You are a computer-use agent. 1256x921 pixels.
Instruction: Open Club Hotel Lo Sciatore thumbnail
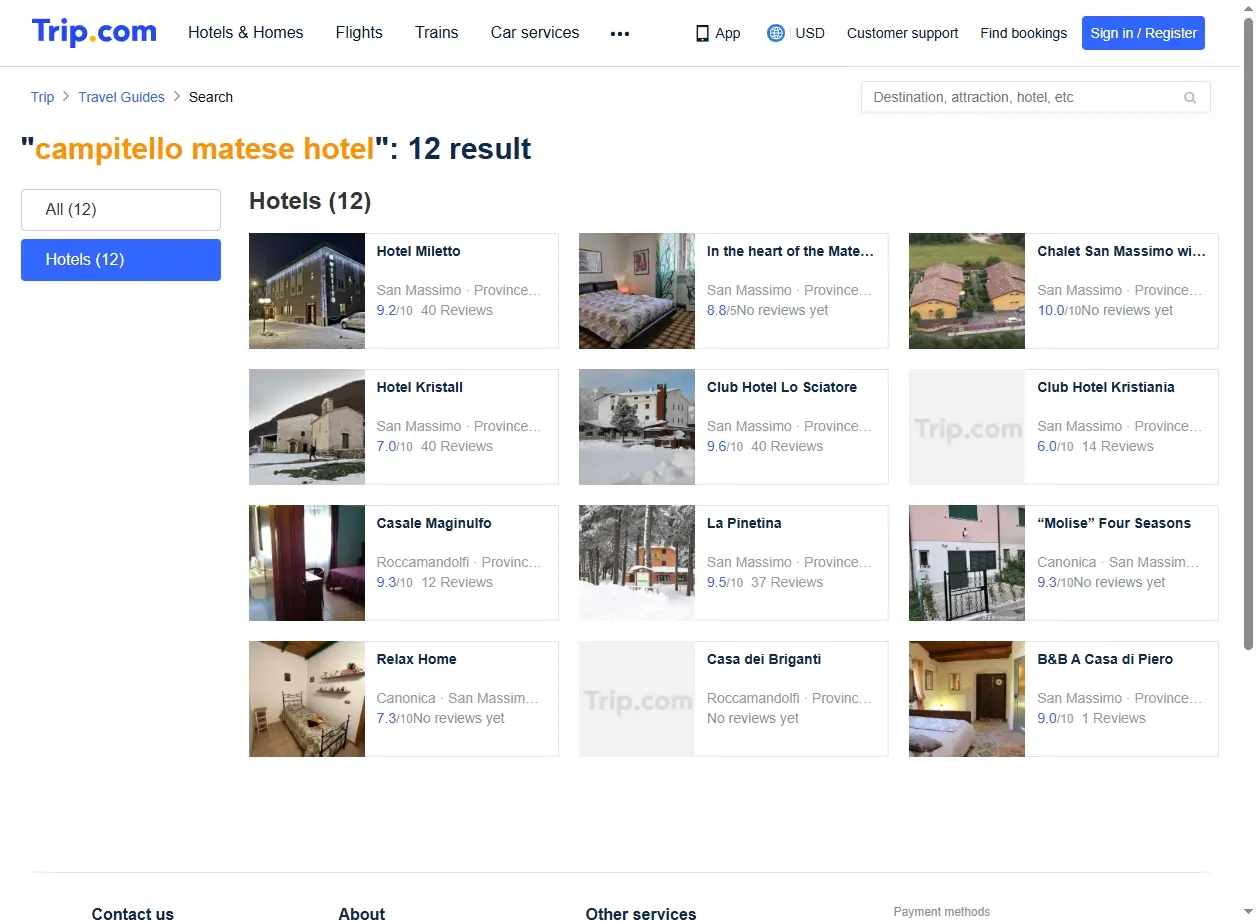coord(637,427)
